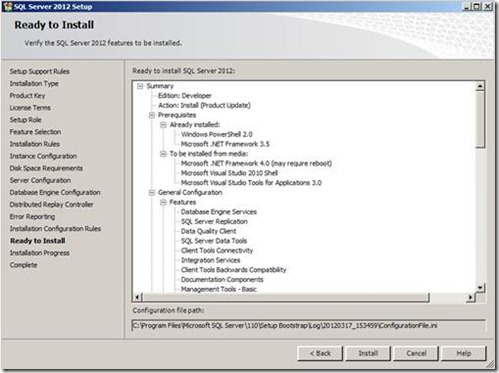Screen dimensions: 499x373
Task: Select Visual Studio Tools for Applications 3.0 row
Action: coord(251,183)
